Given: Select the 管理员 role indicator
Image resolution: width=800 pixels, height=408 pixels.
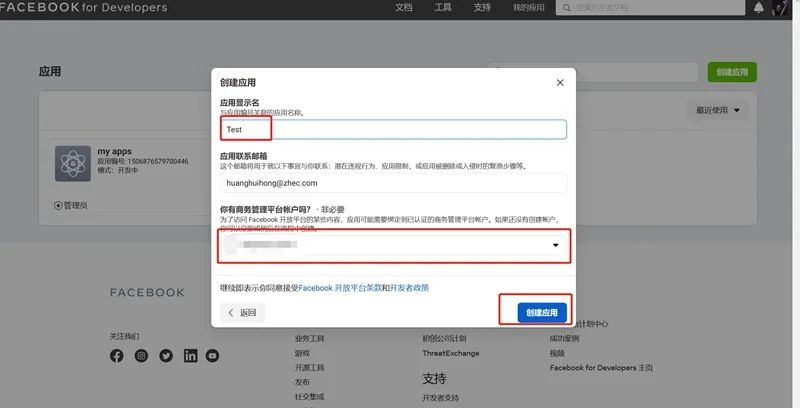Looking at the screenshot, I should coord(71,206).
